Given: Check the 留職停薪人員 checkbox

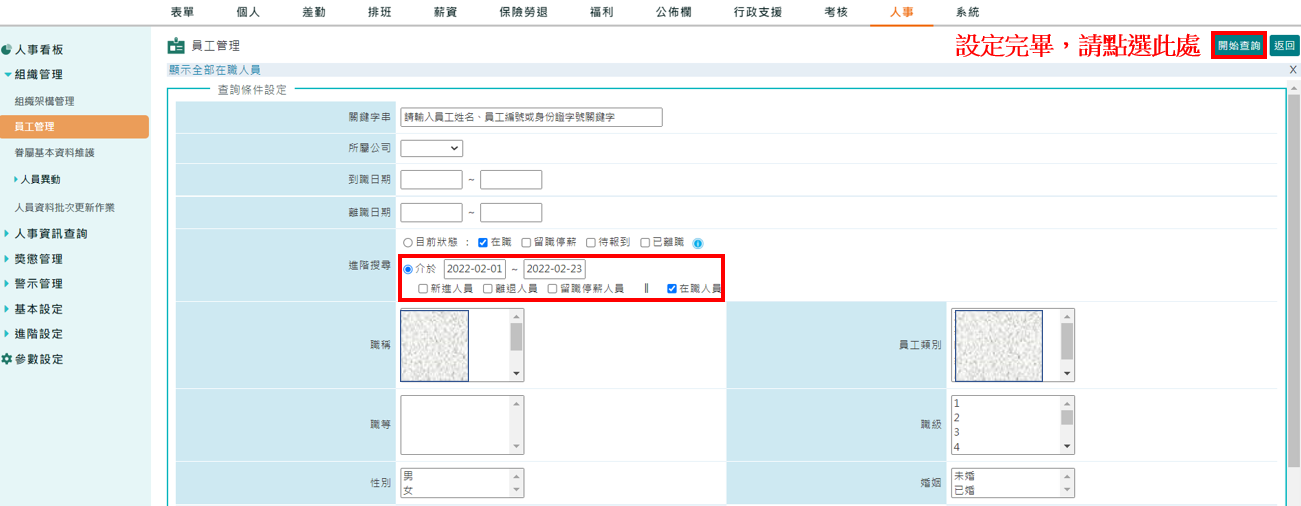Looking at the screenshot, I should [x=552, y=289].
